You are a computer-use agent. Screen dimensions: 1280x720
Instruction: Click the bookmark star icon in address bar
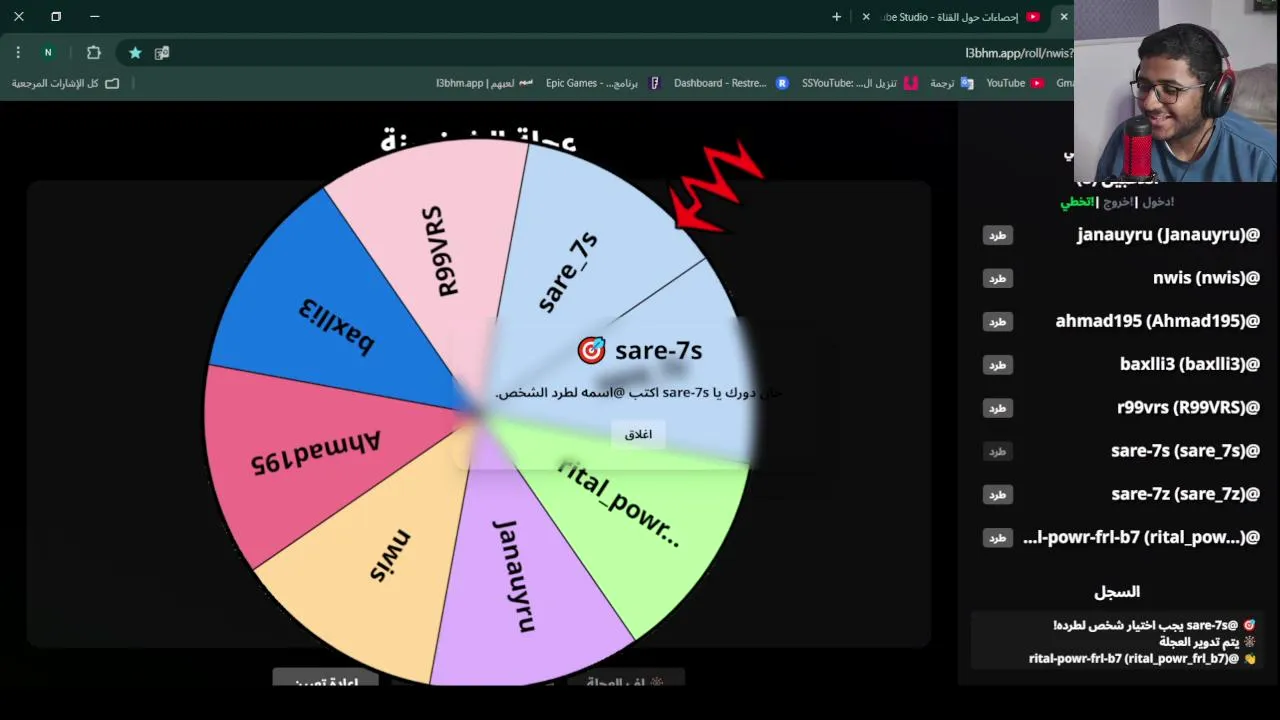pos(135,53)
